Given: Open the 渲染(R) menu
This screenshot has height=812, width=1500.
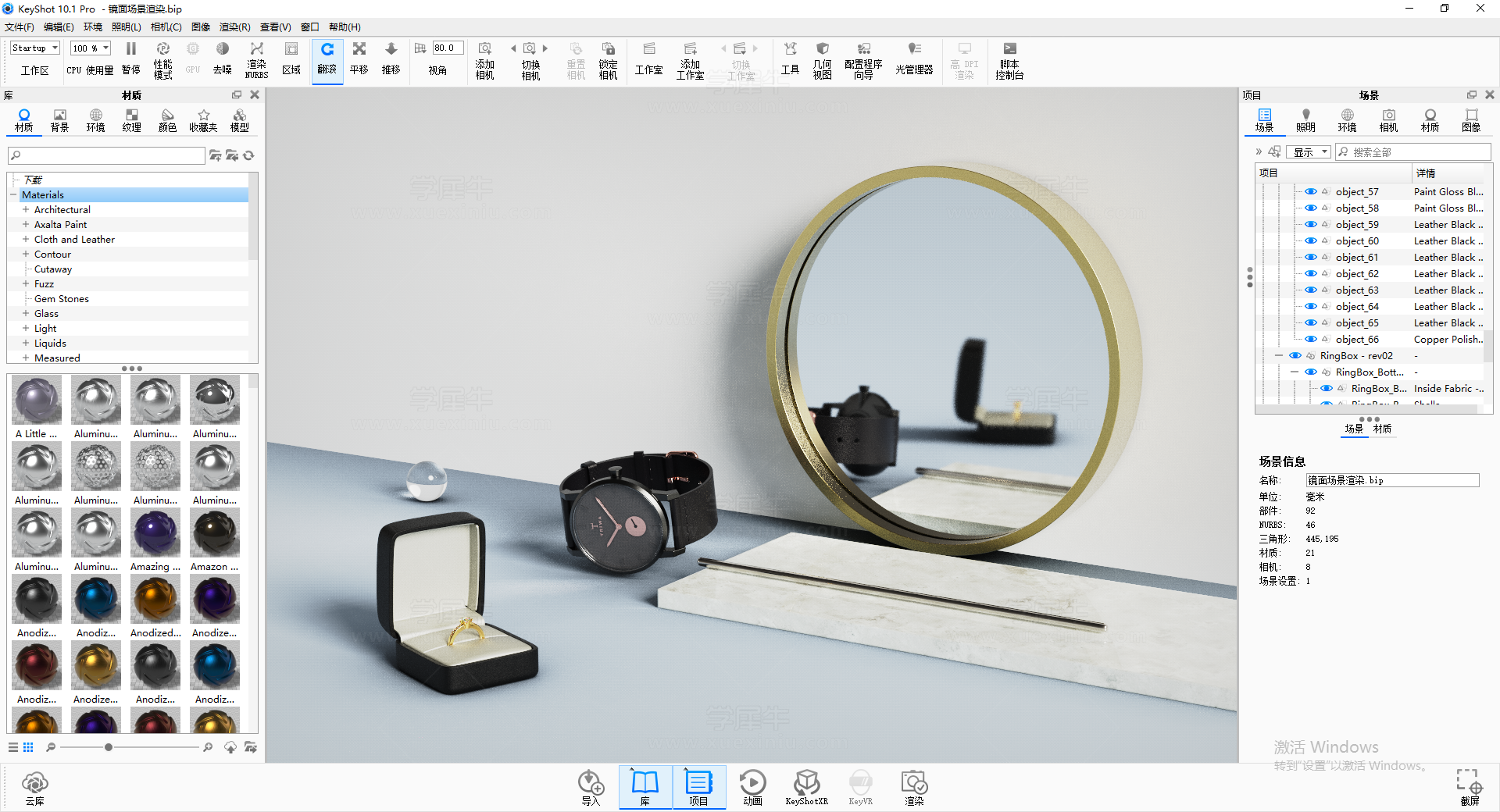Looking at the screenshot, I should click(x=235, y=27).
